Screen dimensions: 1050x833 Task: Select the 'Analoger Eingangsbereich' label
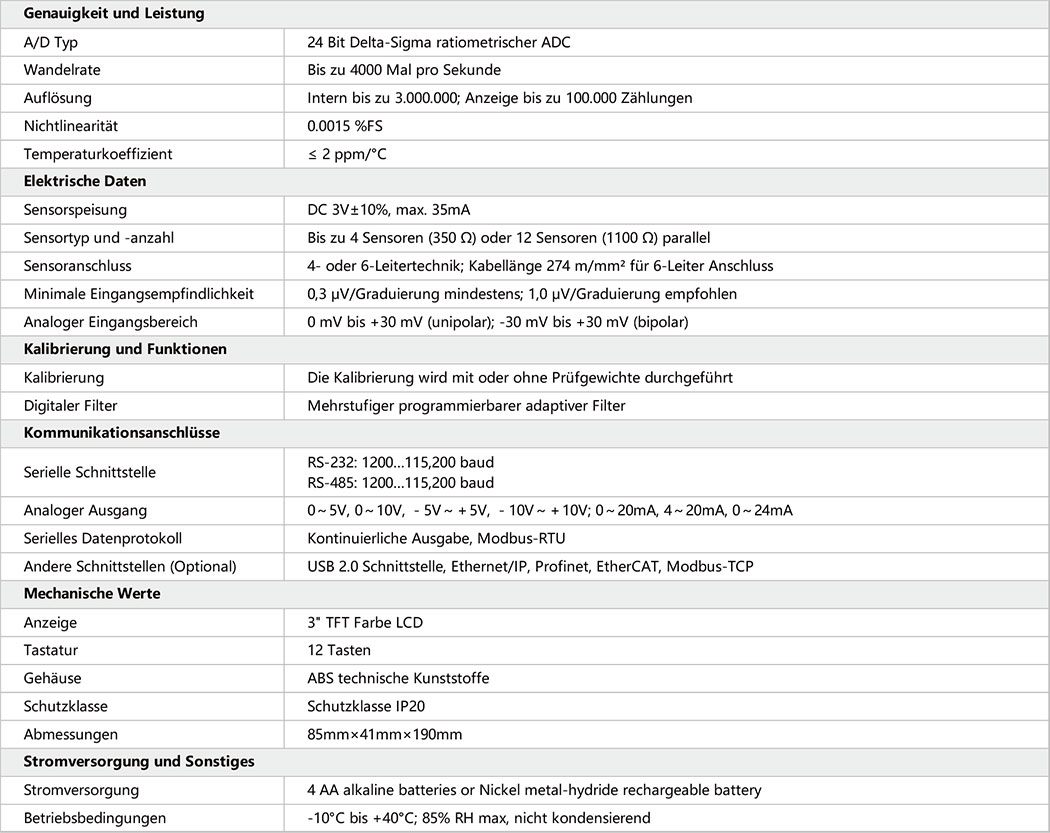tap(111, 322)
